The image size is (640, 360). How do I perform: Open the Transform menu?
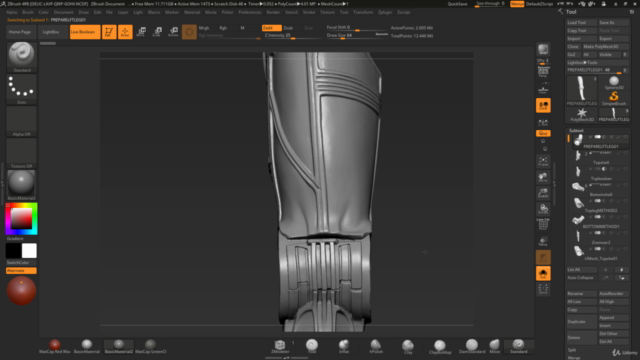point(363,12)
